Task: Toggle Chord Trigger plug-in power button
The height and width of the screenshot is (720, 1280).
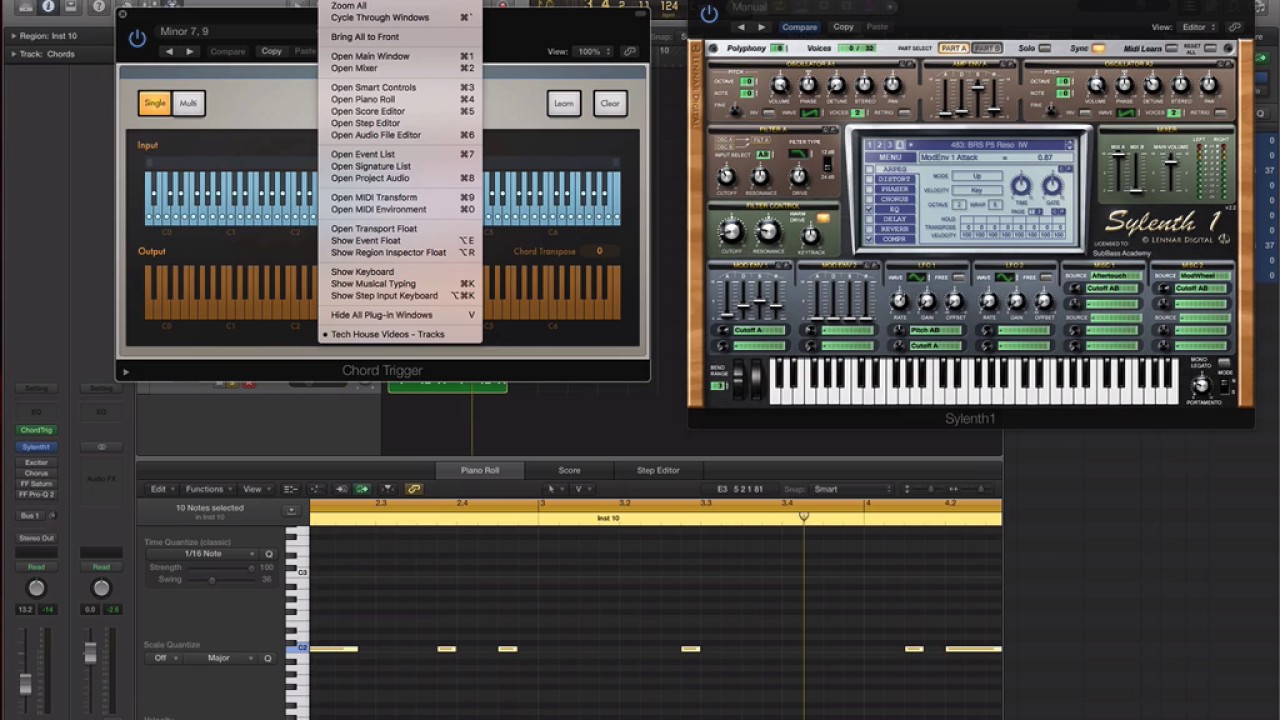Action: (138, 39)
